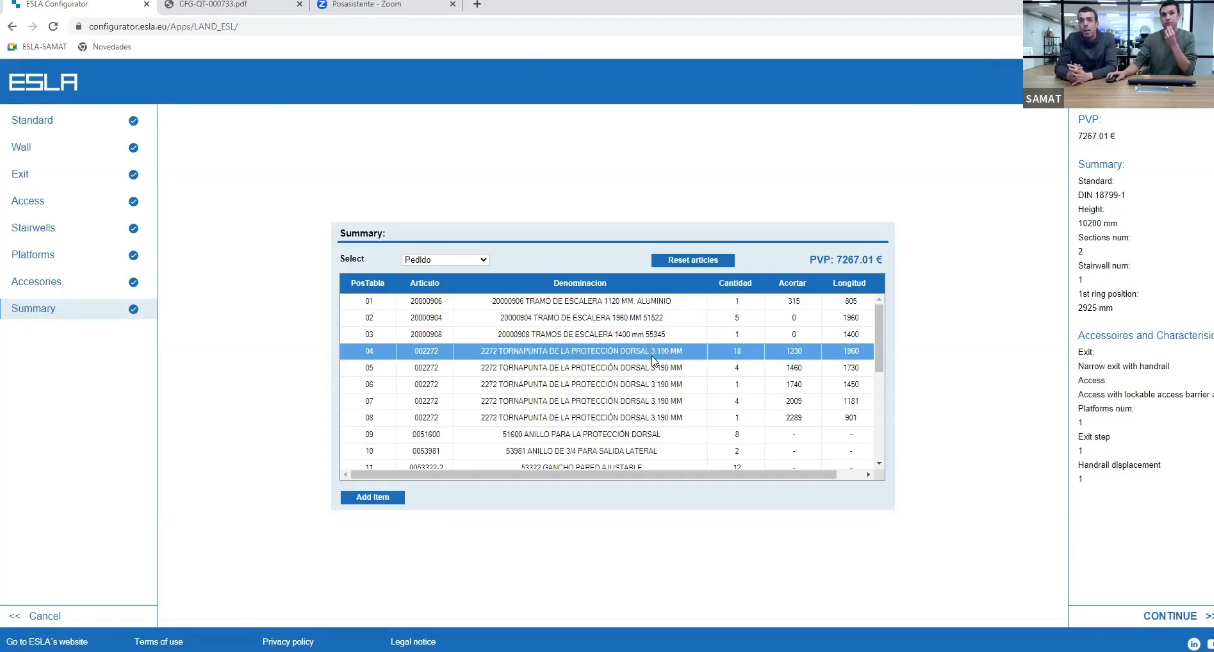
Task: Click the Add item button
Action: [372, 497]
